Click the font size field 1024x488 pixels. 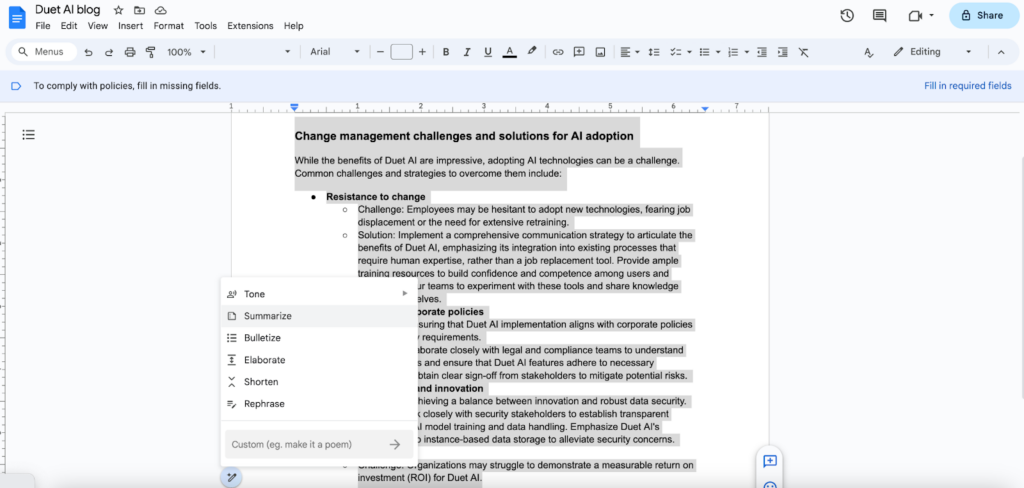(401, 52)
